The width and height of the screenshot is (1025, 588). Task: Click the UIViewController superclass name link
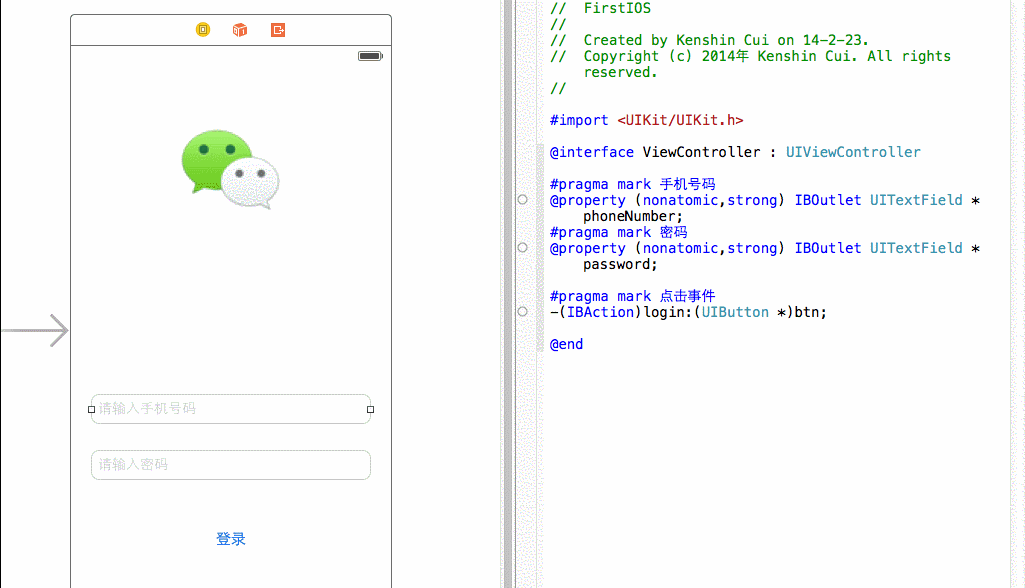pyautogui.click(x=853, y=151)
